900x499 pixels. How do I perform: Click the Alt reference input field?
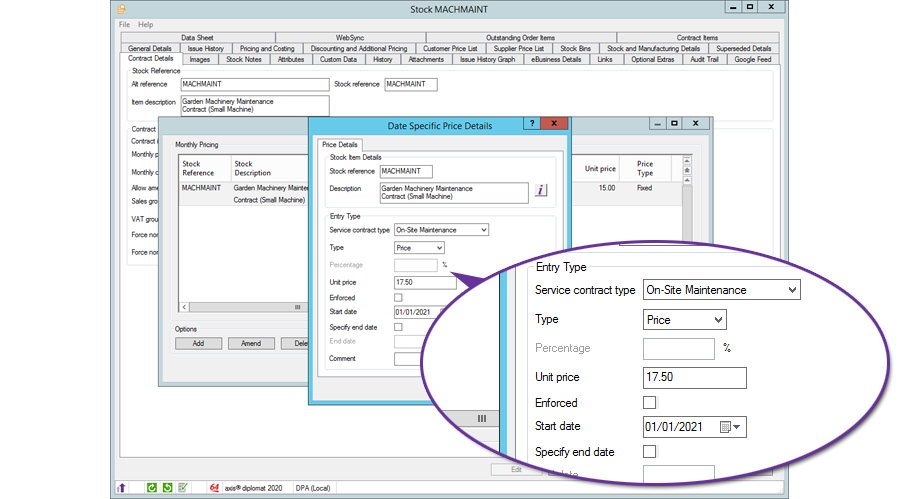pos(255,84)
